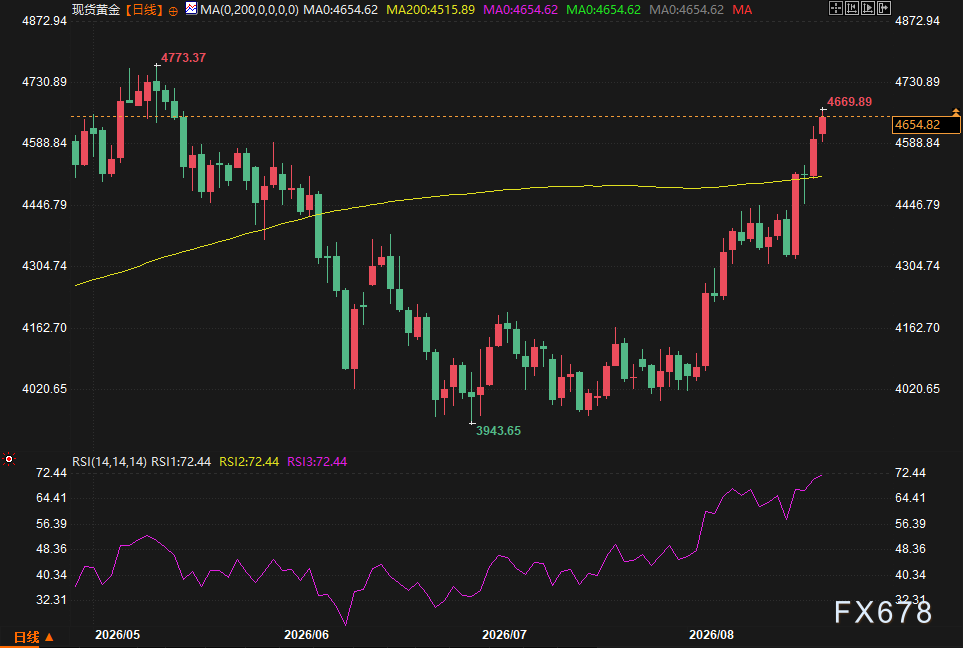Click the left-axis RSI 32.31 label
Screen dimensions: 963x648
52,599
